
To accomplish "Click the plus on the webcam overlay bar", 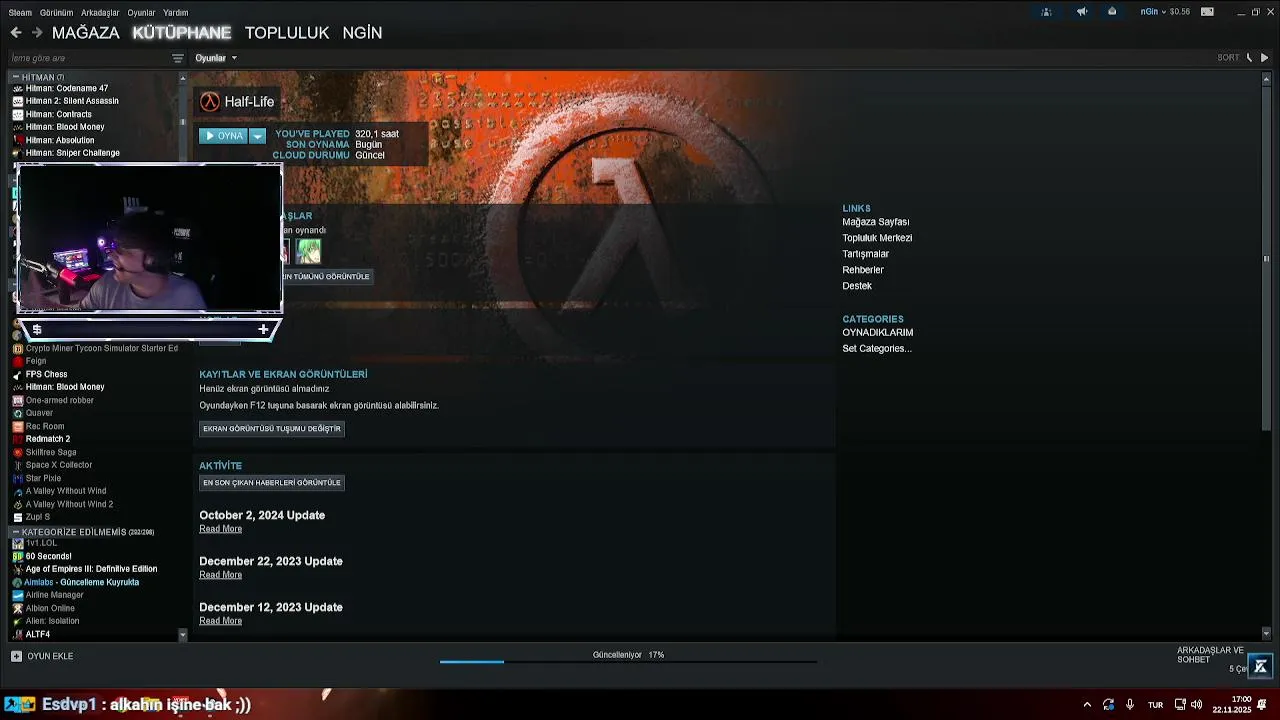I will (x=263, y=329).
